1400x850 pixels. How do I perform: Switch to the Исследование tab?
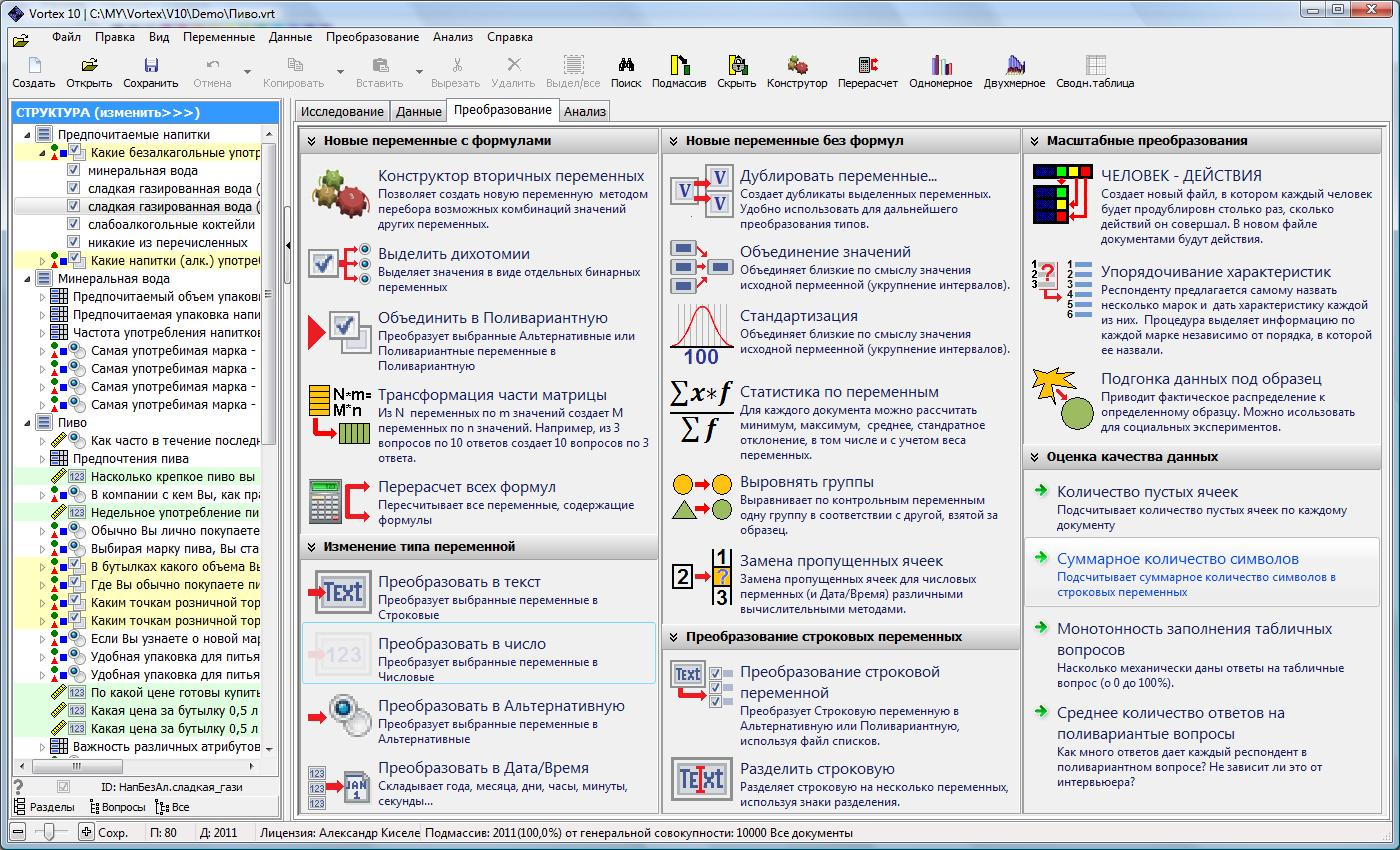pyautogui.click(x=342, y=112)
